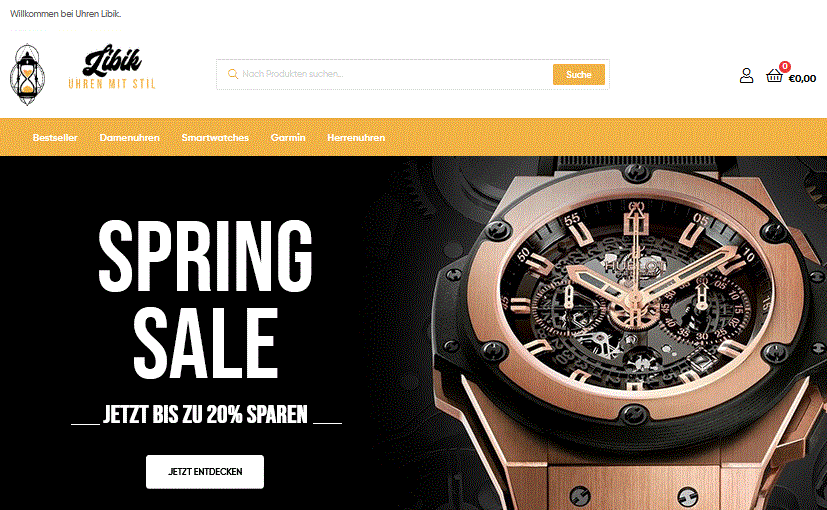This screenshot has height=510, width=827.
Task: Open the user account icon
Action: 746,75
